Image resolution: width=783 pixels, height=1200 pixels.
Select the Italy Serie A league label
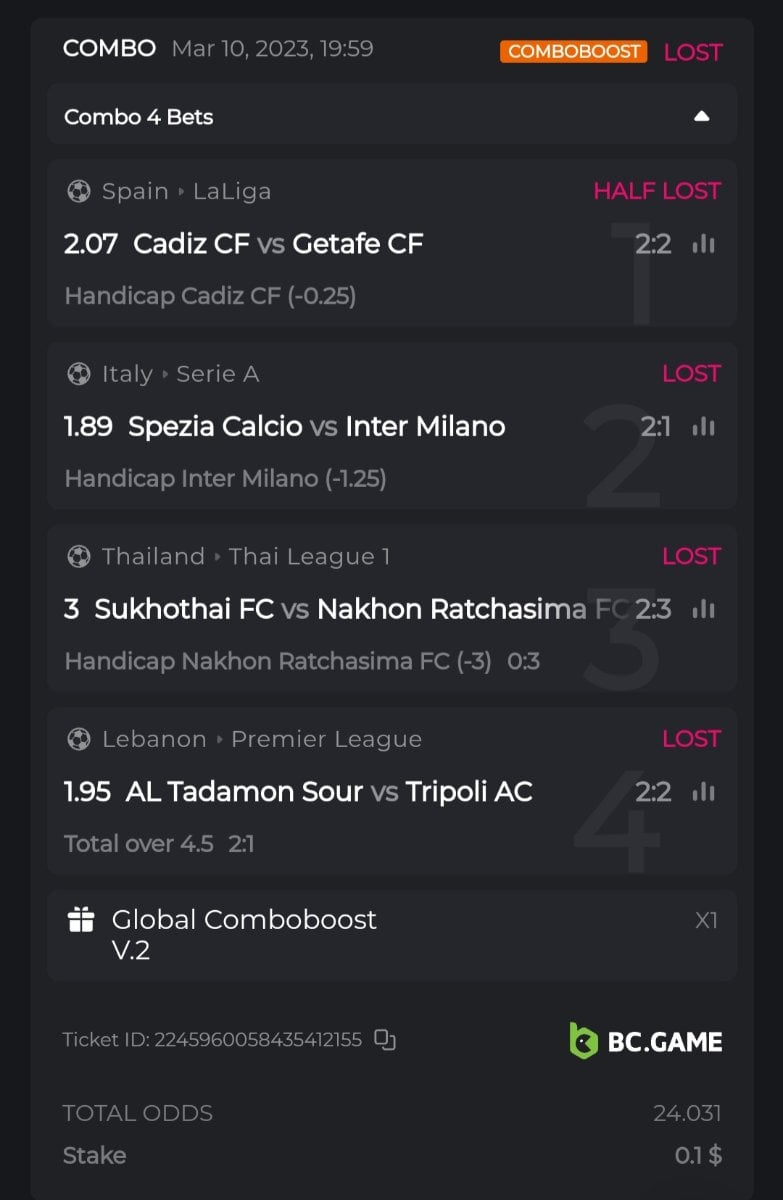(180, 374)
